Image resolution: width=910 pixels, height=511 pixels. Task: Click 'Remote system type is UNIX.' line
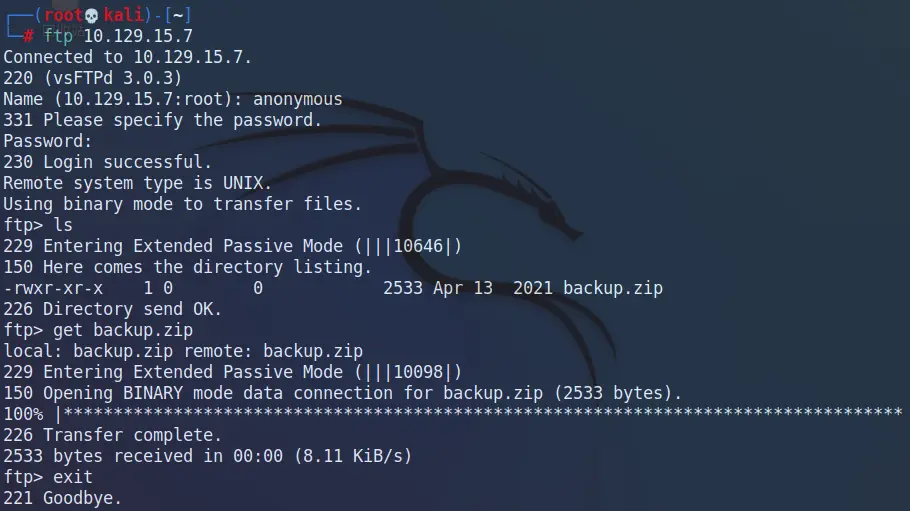[x=137, y=183]
